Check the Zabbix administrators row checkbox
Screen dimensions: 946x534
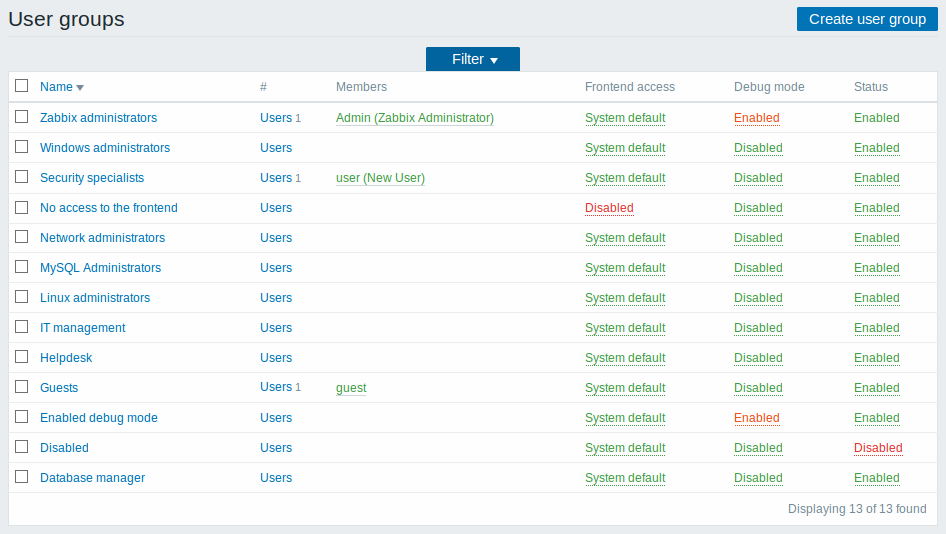(x=22, y=116)
